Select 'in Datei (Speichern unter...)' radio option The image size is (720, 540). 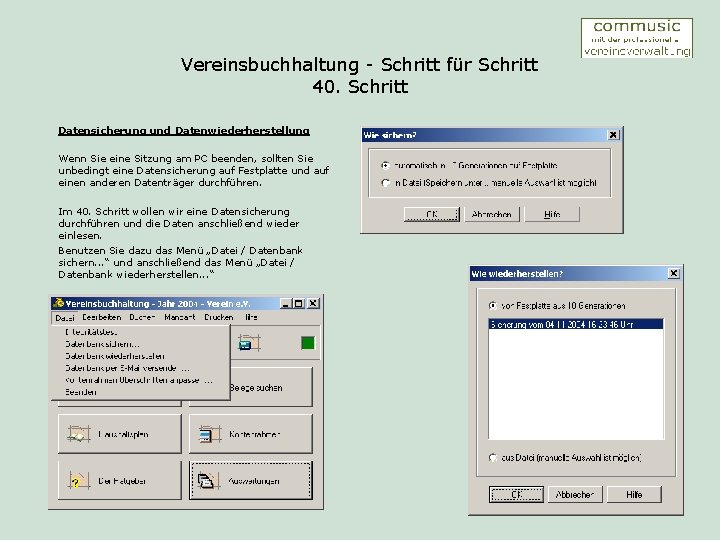pyautogui.click(x=385, y=183)
